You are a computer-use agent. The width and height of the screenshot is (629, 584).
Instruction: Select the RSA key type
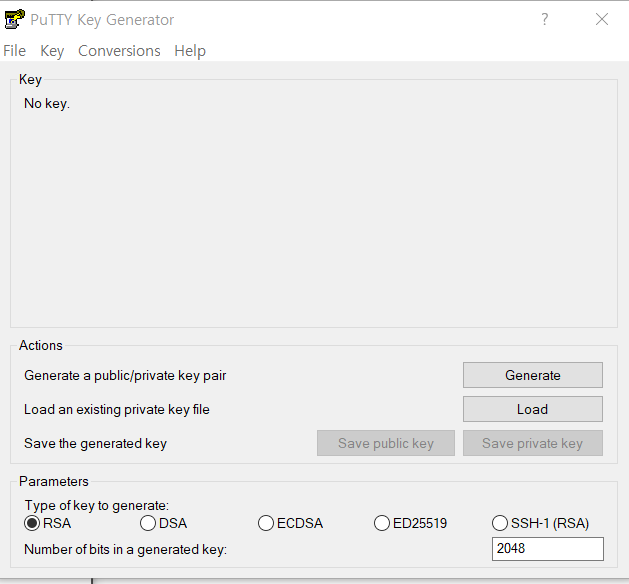click(47, 523)
